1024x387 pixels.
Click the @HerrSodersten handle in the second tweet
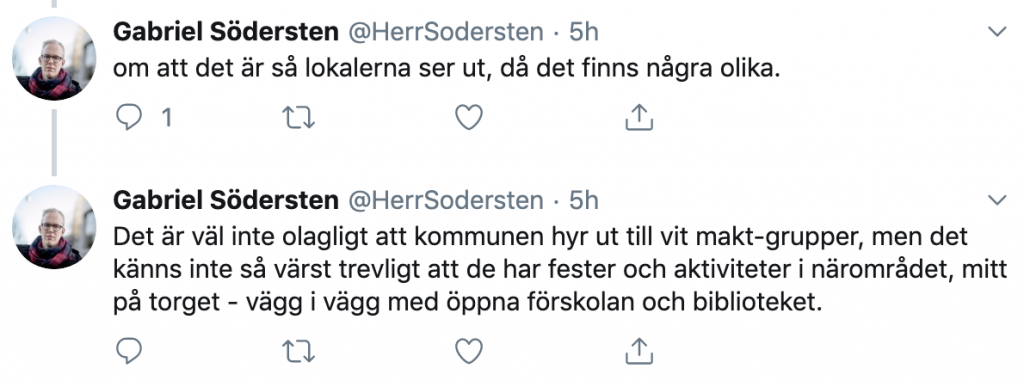tap(445, 201)
